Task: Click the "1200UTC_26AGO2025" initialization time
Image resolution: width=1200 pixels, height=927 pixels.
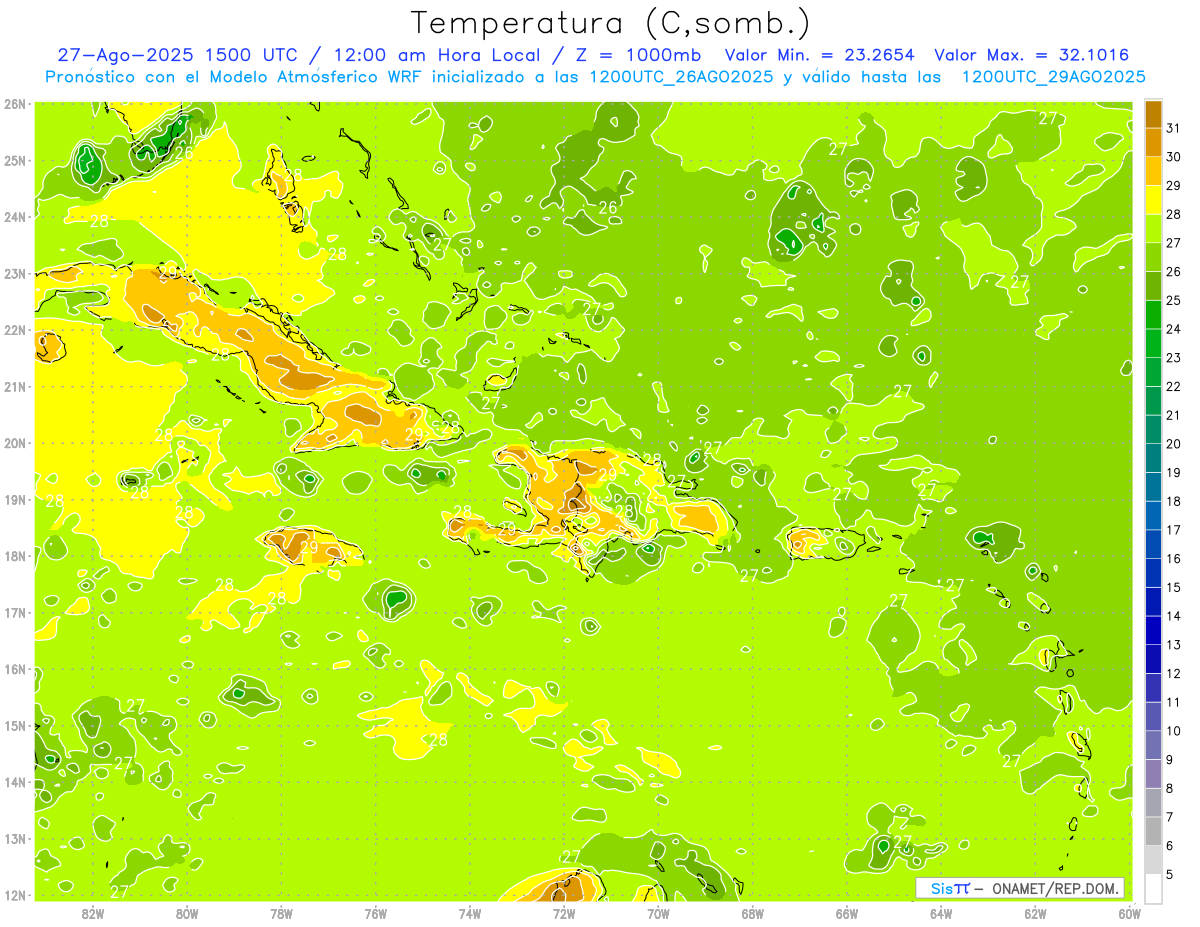Action: pyautogui.click(x=679, y=77)
